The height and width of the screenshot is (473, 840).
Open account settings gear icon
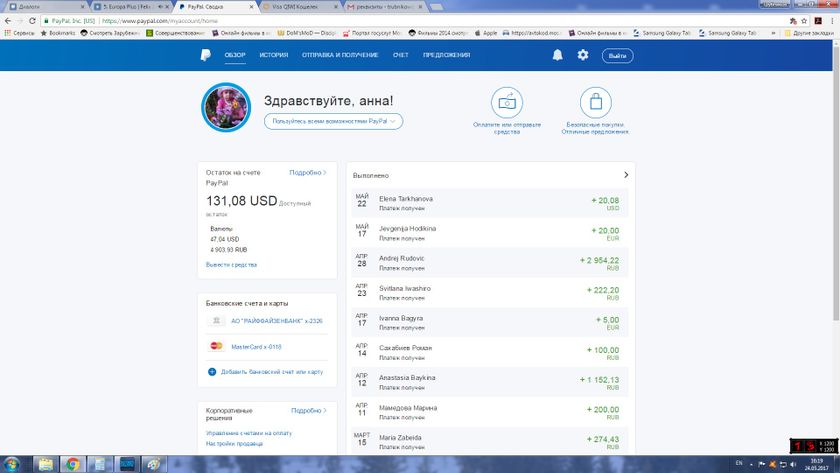point(583,55)
